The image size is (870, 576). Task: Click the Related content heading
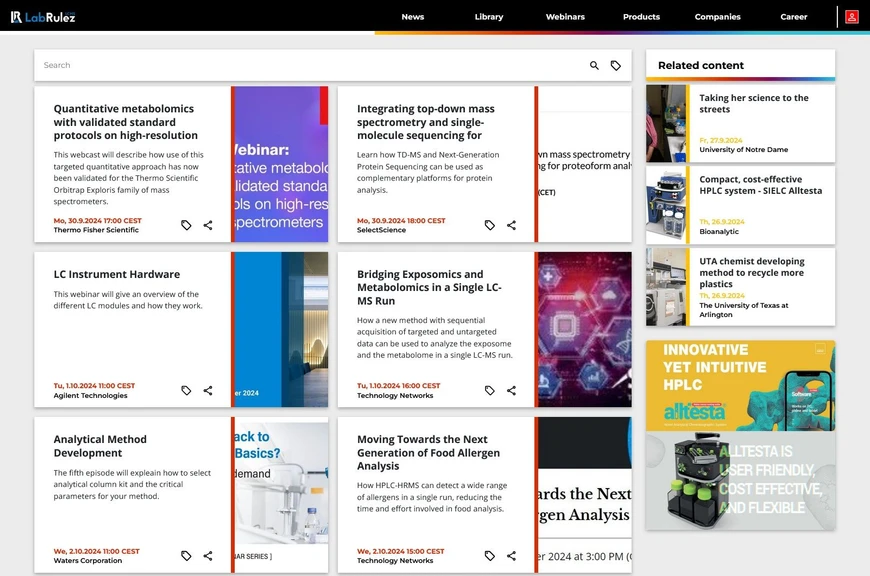click(701, 65)
